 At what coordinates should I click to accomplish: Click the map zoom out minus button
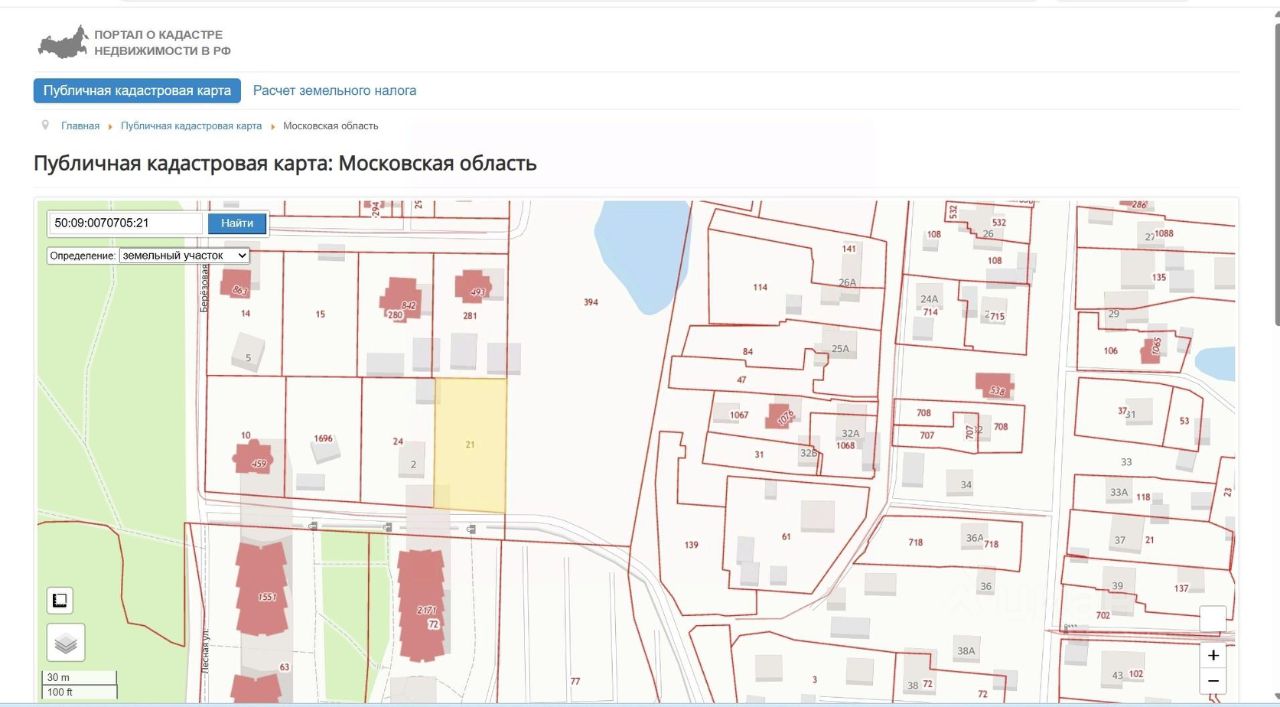(x=1213, y=682)
